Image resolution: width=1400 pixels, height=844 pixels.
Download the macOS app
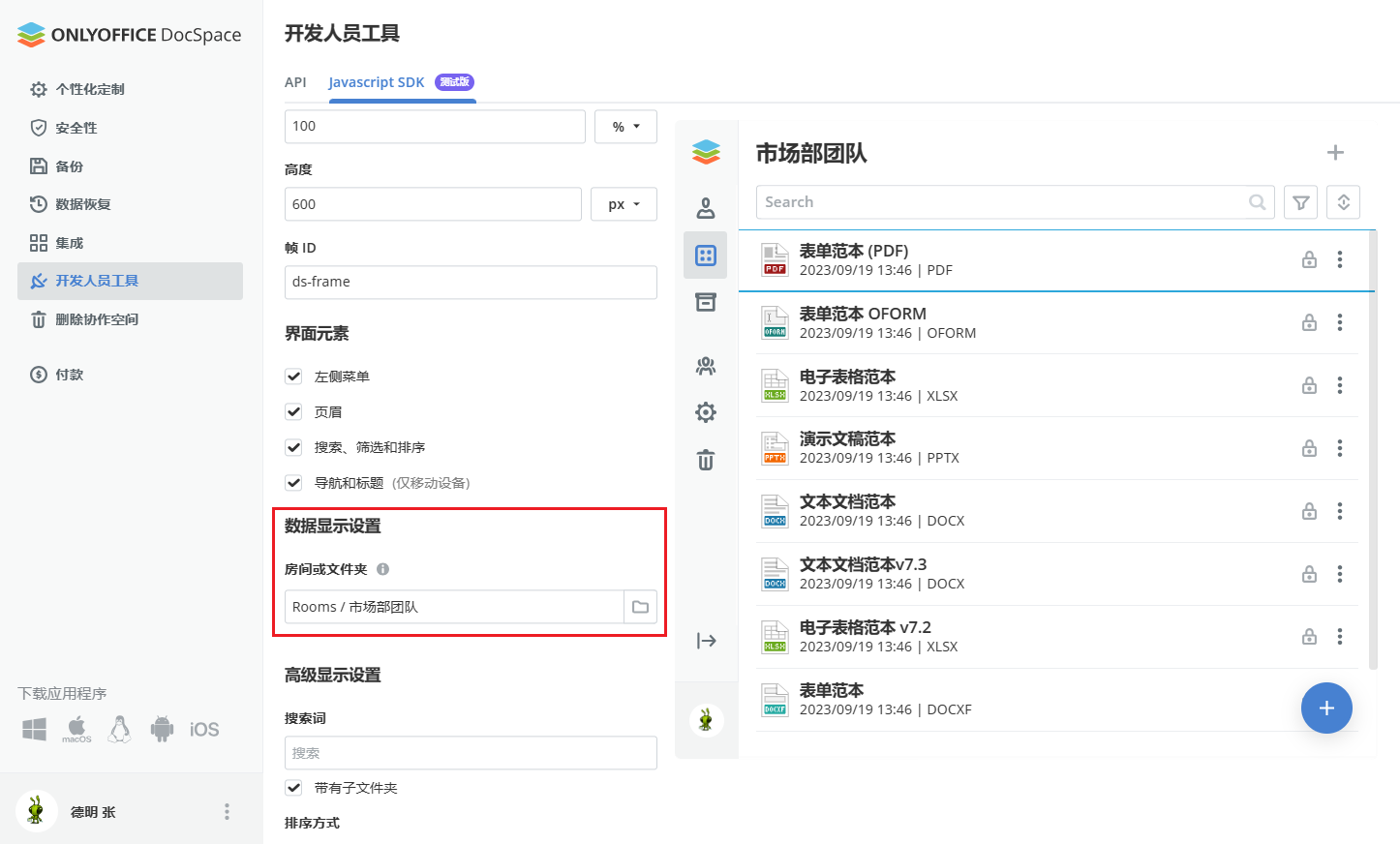click(76, 729)
